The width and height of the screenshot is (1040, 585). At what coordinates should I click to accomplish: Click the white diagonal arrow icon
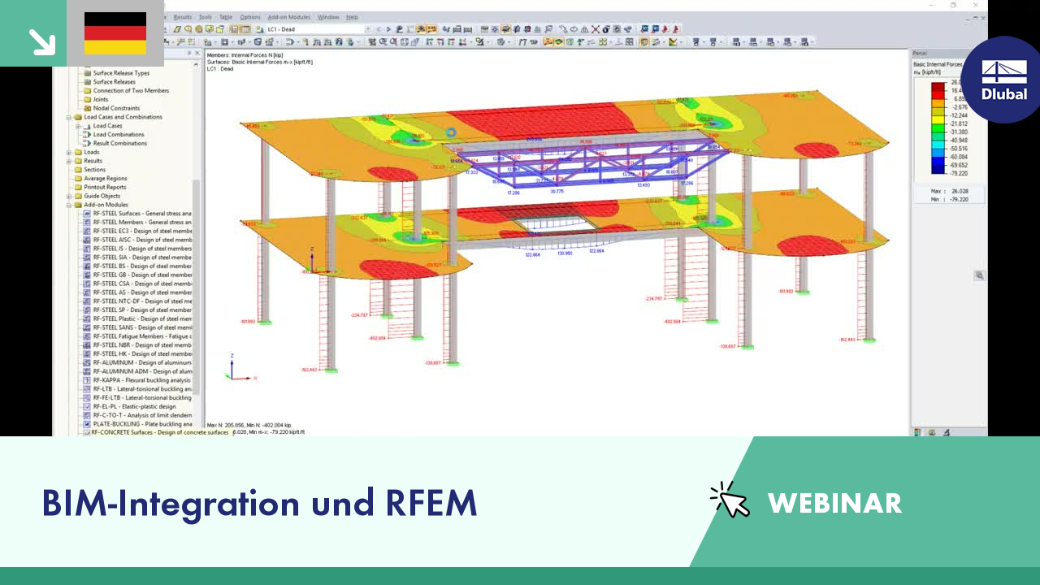click(x=42, y=42)
